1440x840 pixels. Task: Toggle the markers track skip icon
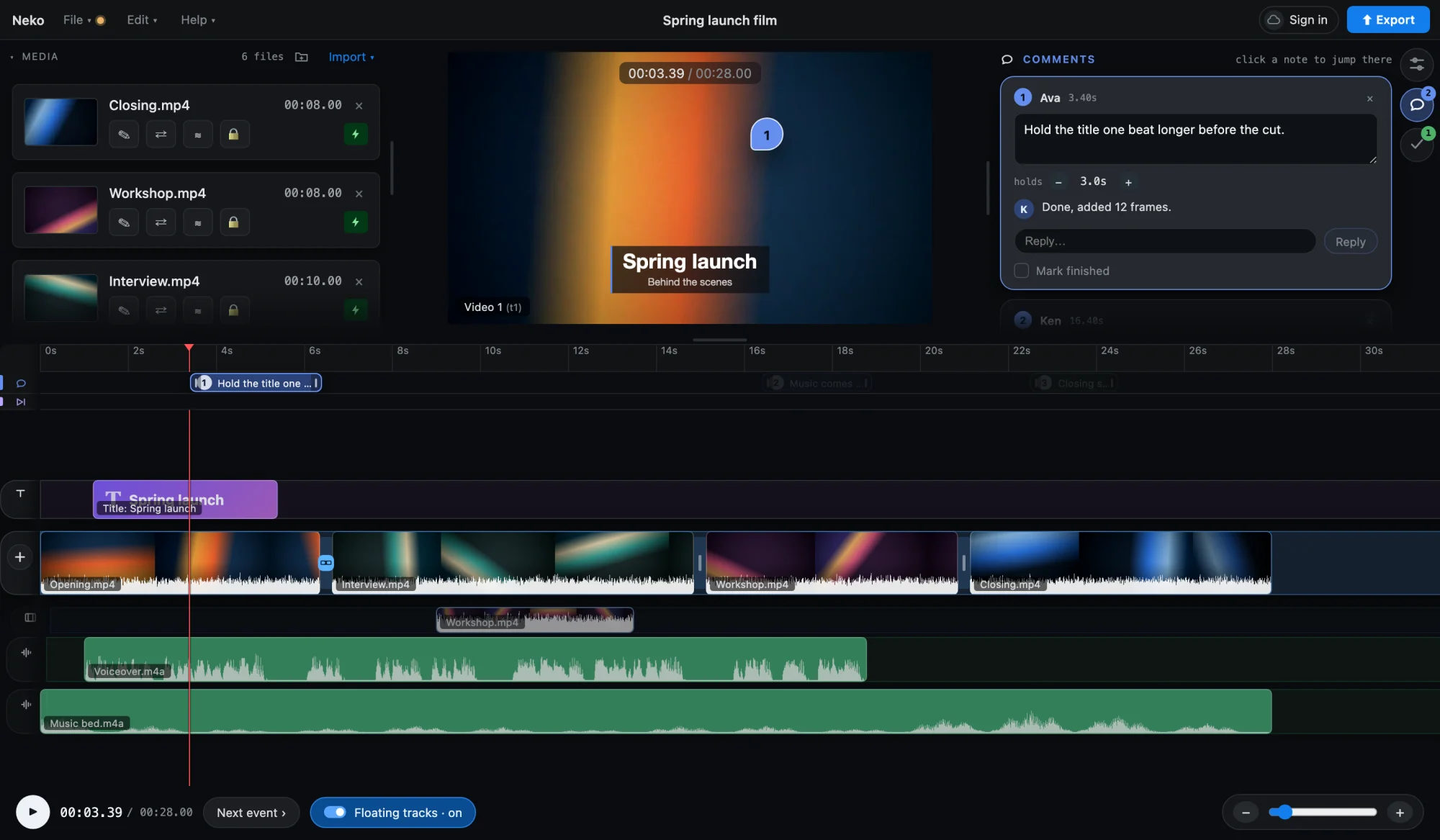pyautogui.click(x=21, y=402)
